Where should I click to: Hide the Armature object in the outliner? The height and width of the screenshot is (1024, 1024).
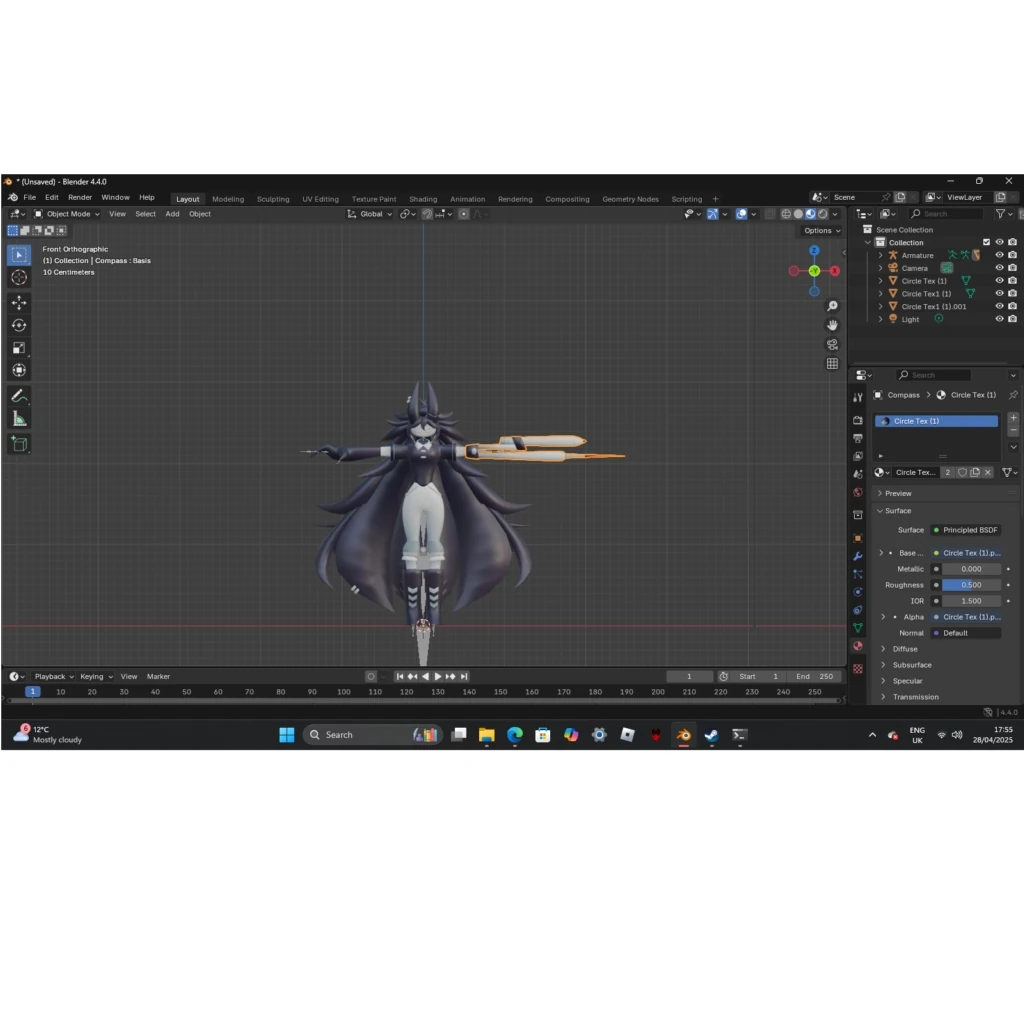pos(999,255)
